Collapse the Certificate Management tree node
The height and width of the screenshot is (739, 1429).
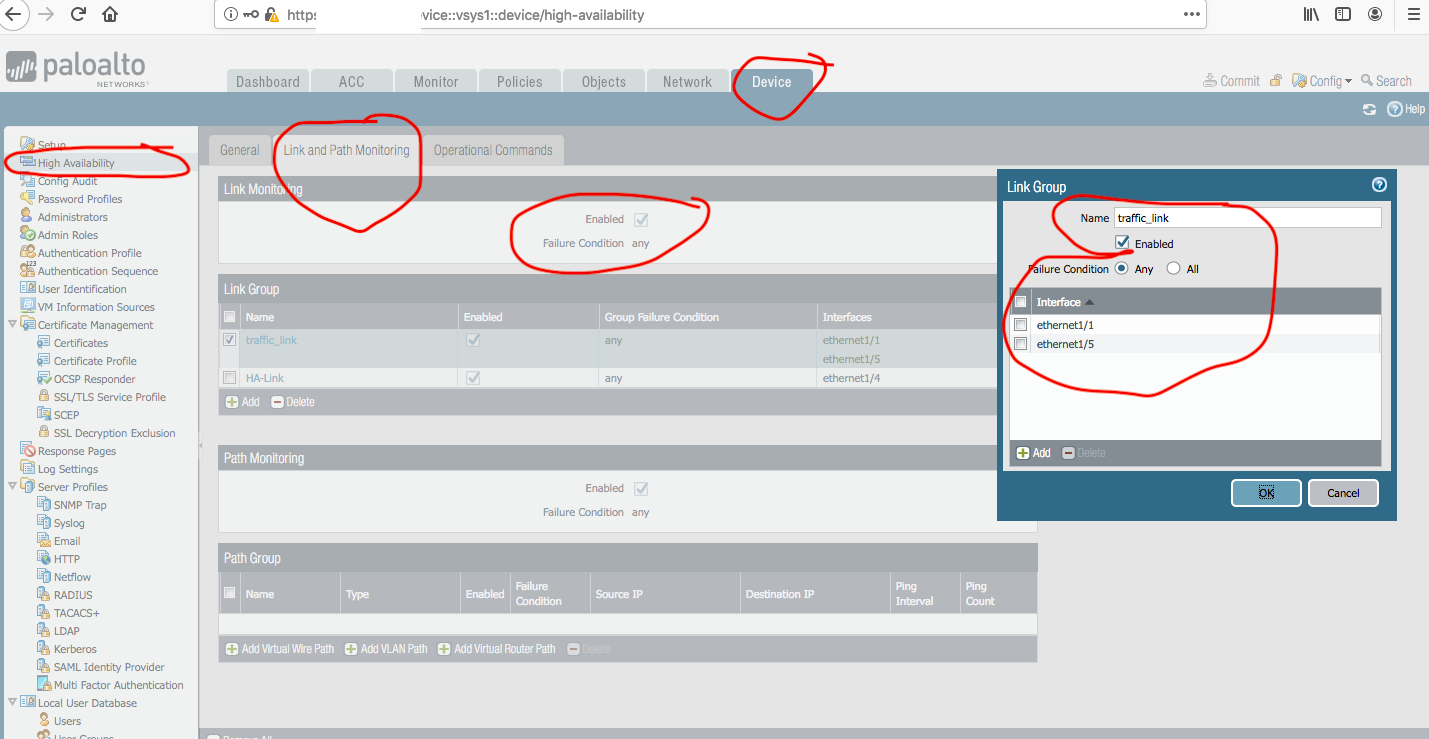tap(12, 325)
